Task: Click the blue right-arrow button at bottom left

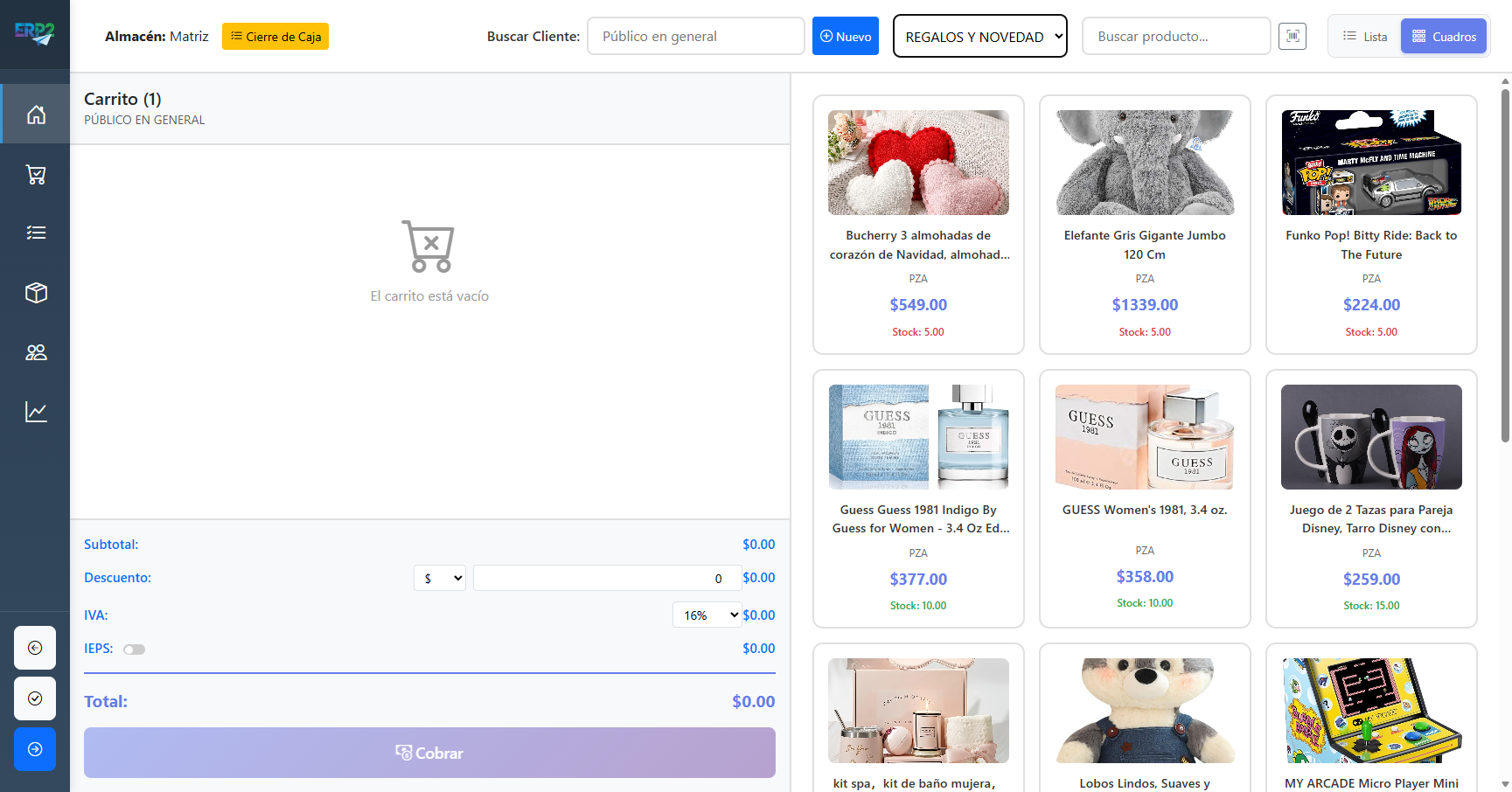Action: (34, 749)
